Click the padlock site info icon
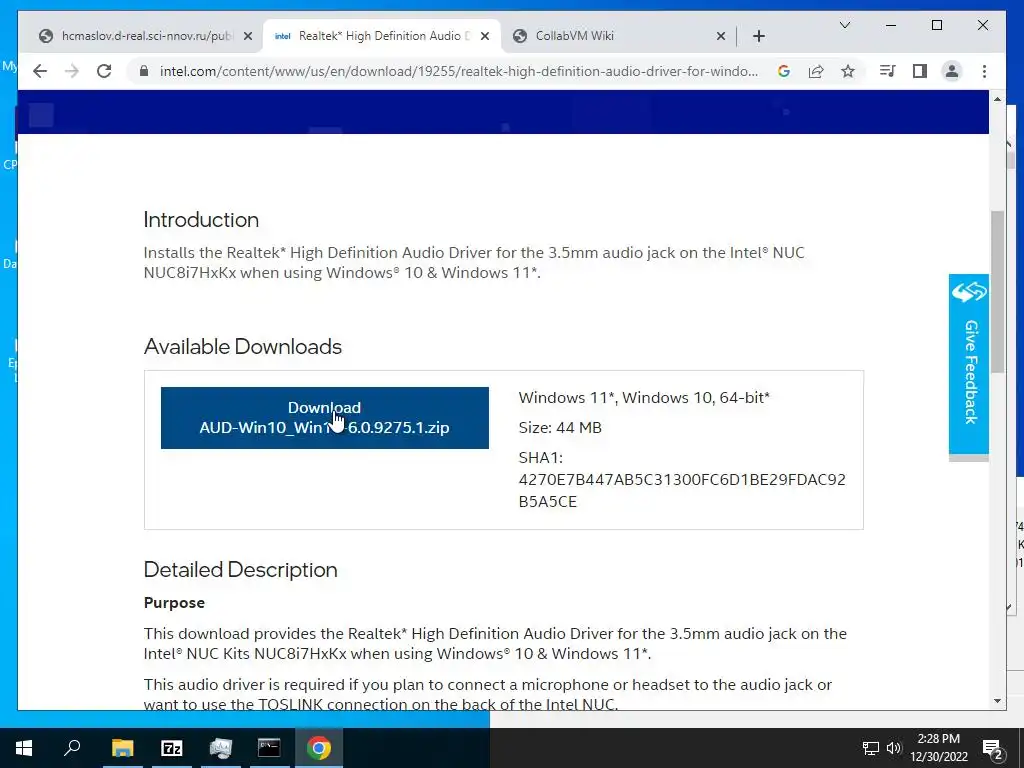The width and height of the screenshot is (1024, 768). pos(144,71)
